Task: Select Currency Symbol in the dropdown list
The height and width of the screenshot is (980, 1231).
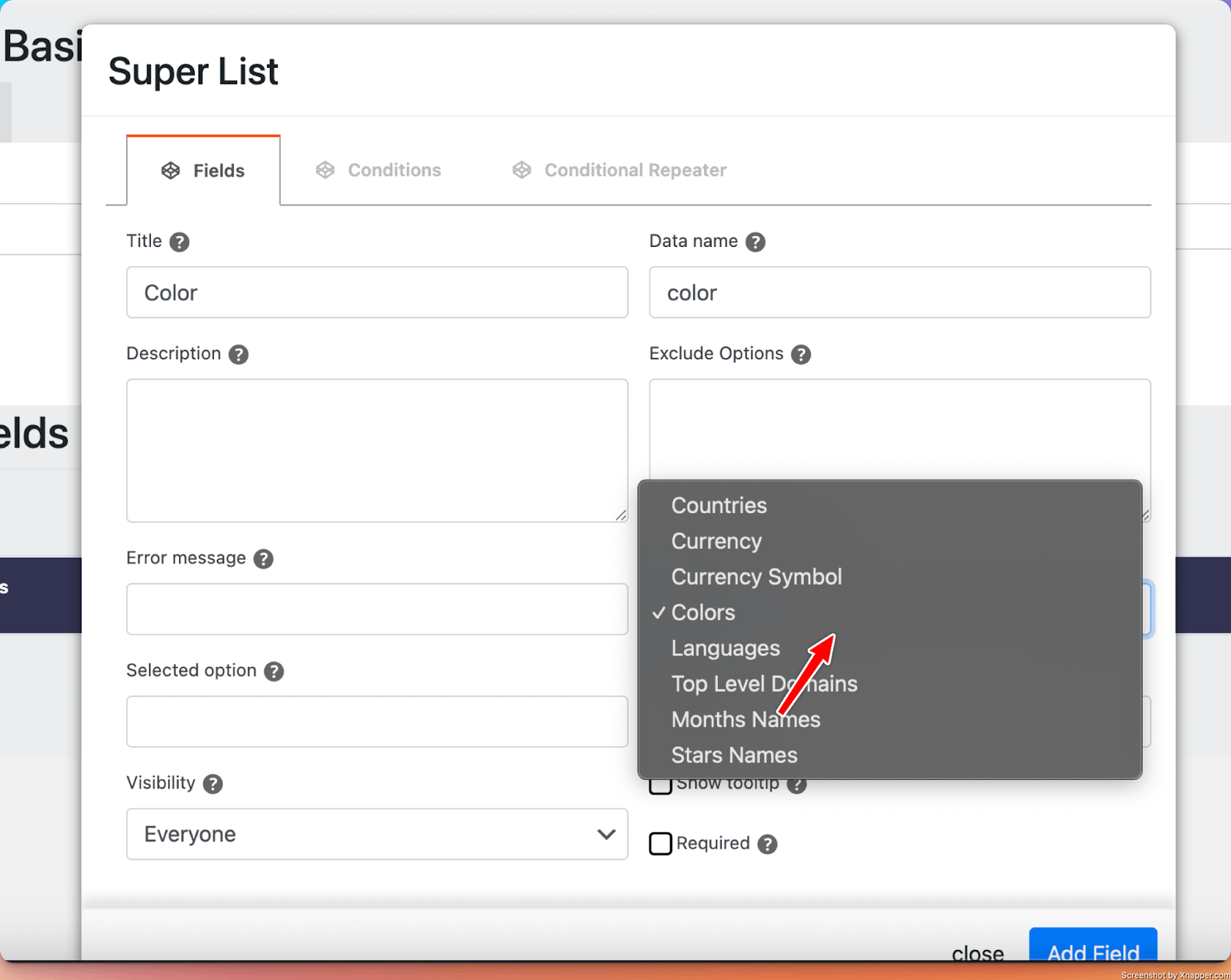Action: (x=756, y=577)
